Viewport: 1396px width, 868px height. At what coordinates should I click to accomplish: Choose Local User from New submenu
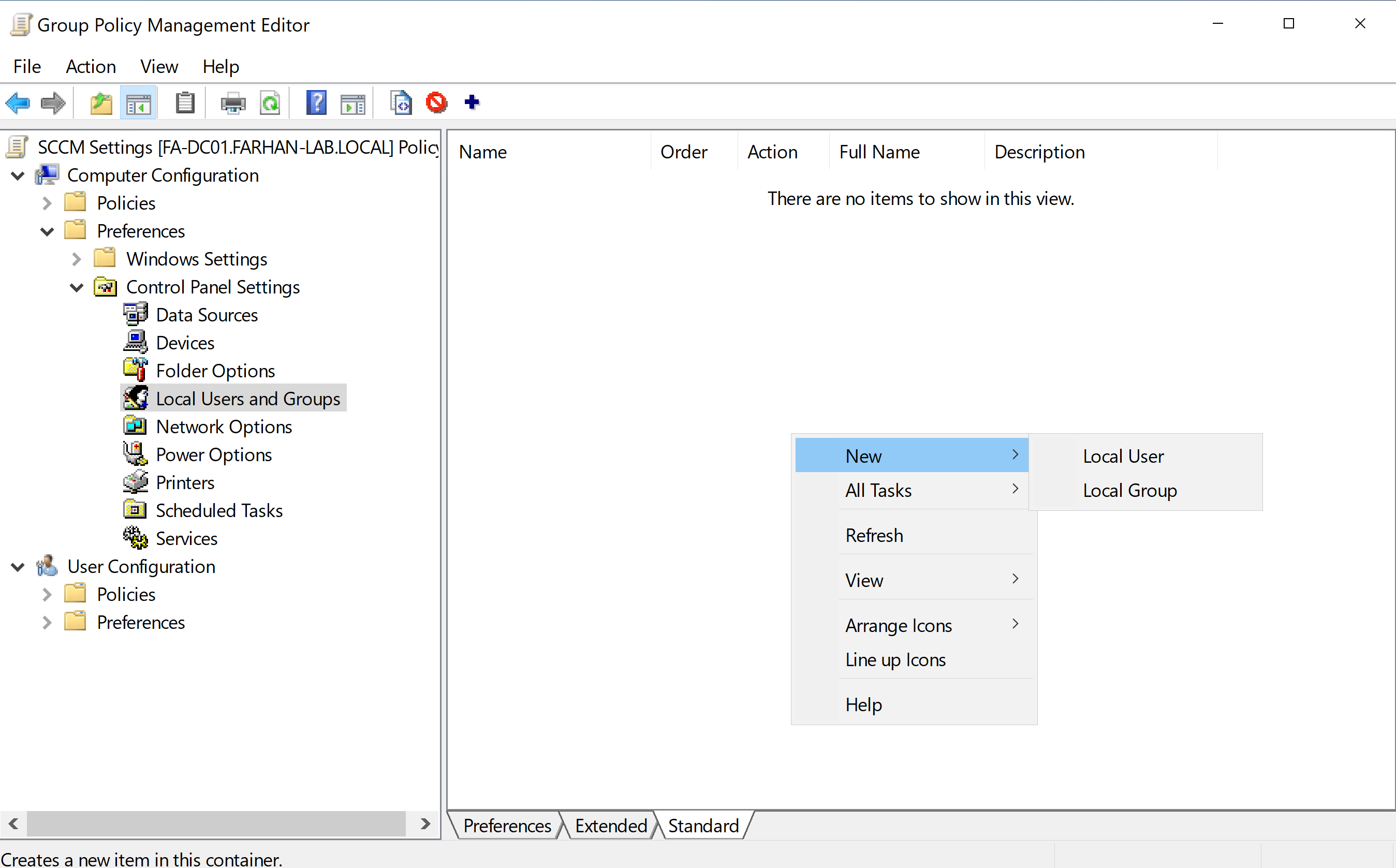point(1123,457)
